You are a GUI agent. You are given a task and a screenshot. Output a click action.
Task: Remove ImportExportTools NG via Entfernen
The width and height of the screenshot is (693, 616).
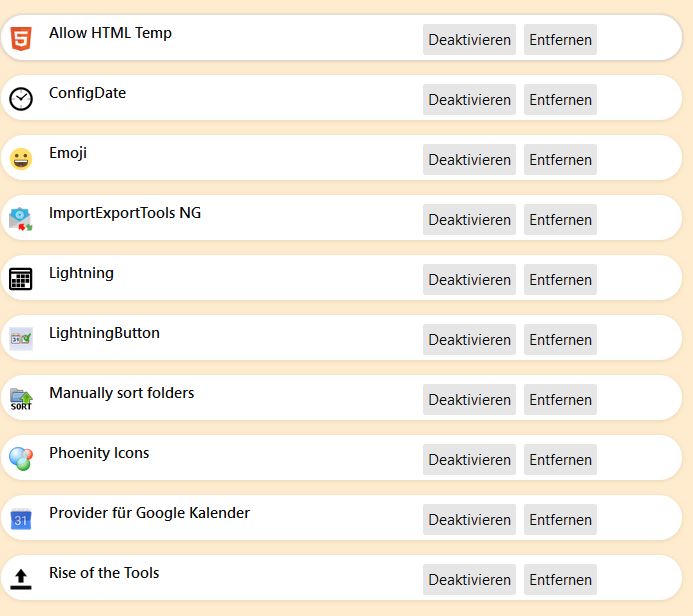click(x=560, y=220)
